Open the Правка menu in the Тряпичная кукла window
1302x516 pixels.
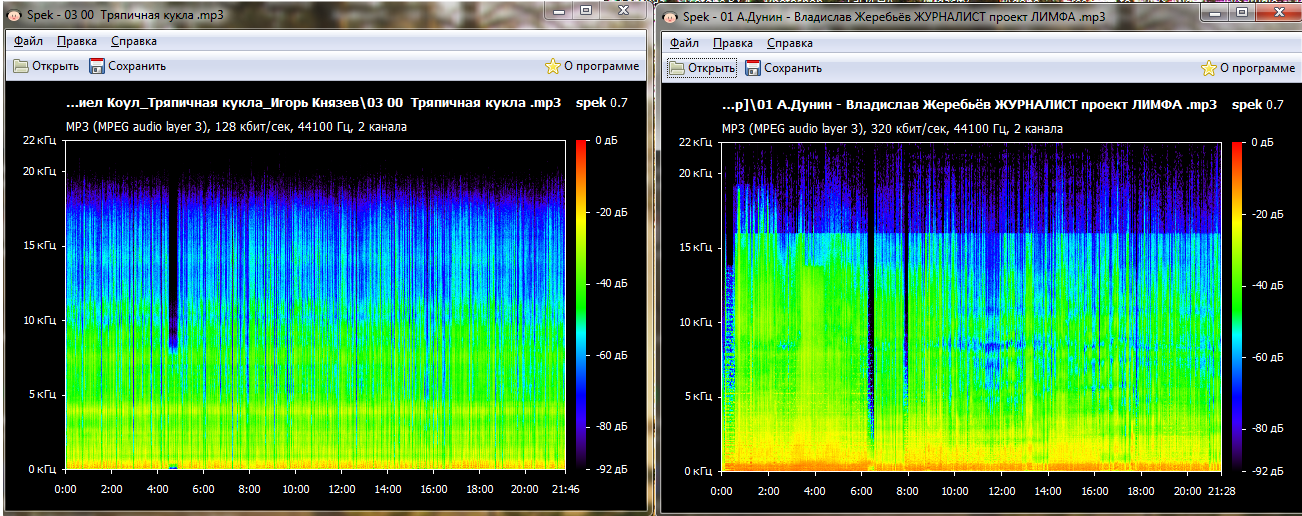(77, 41)
